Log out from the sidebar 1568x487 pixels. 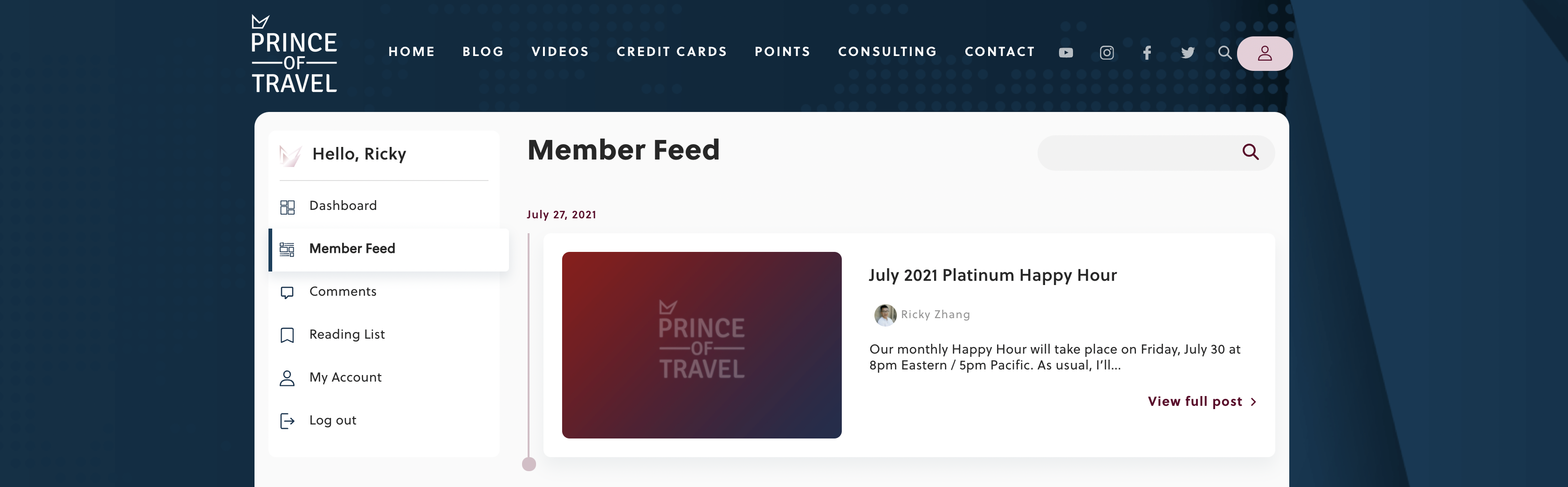(332, 421)
